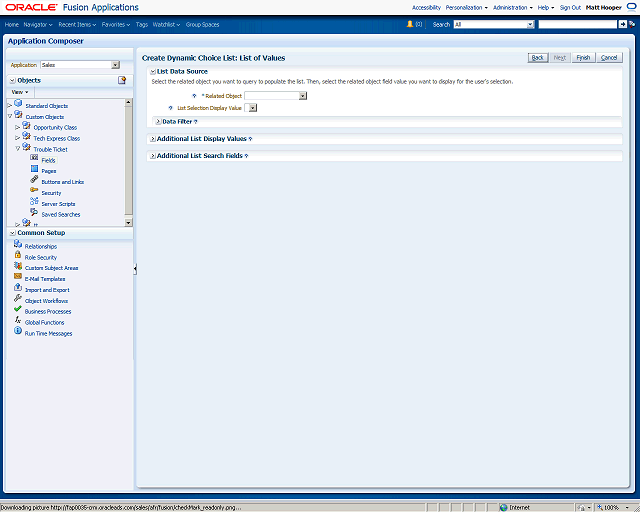Open the Help menu
Screen dimensions: 640x512
[546, 7]
